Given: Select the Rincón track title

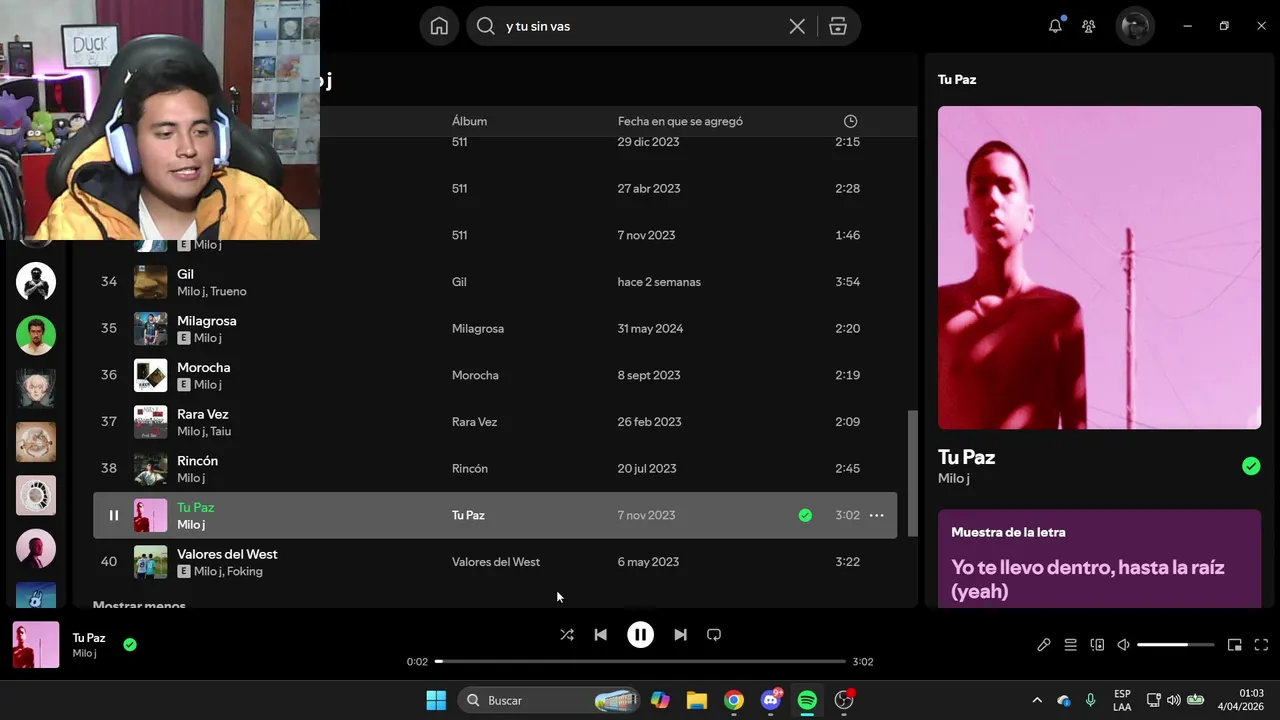Looking at the screenshot, I should click(197, 461).
